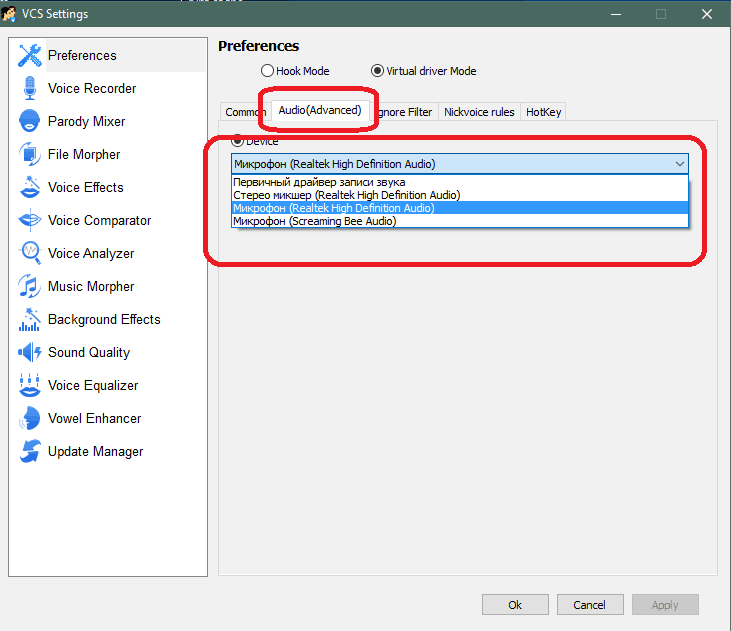731x631 pixels.
Task: Click the Parody Mixer icon
Action: (29, 121)
